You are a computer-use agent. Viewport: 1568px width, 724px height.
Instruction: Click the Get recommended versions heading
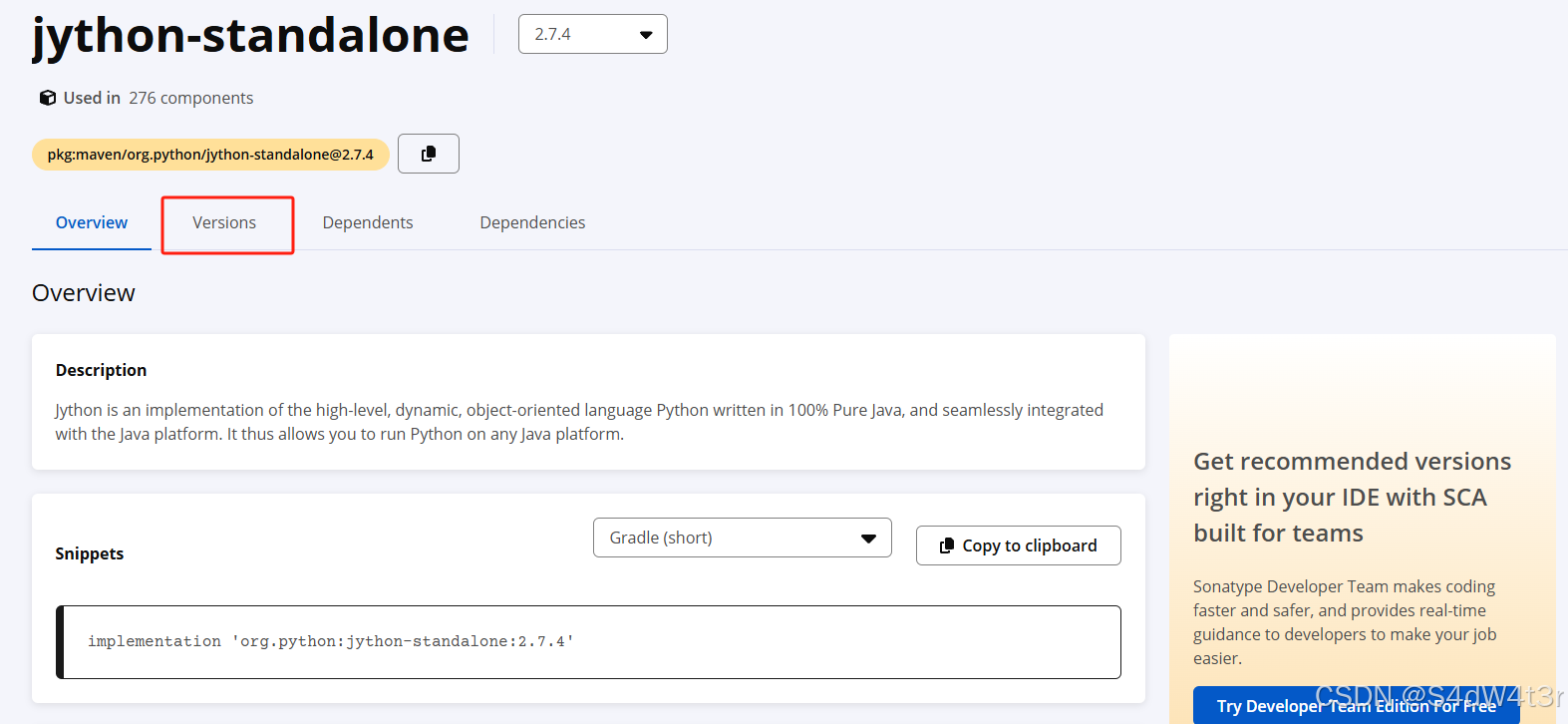[1352, 497]
